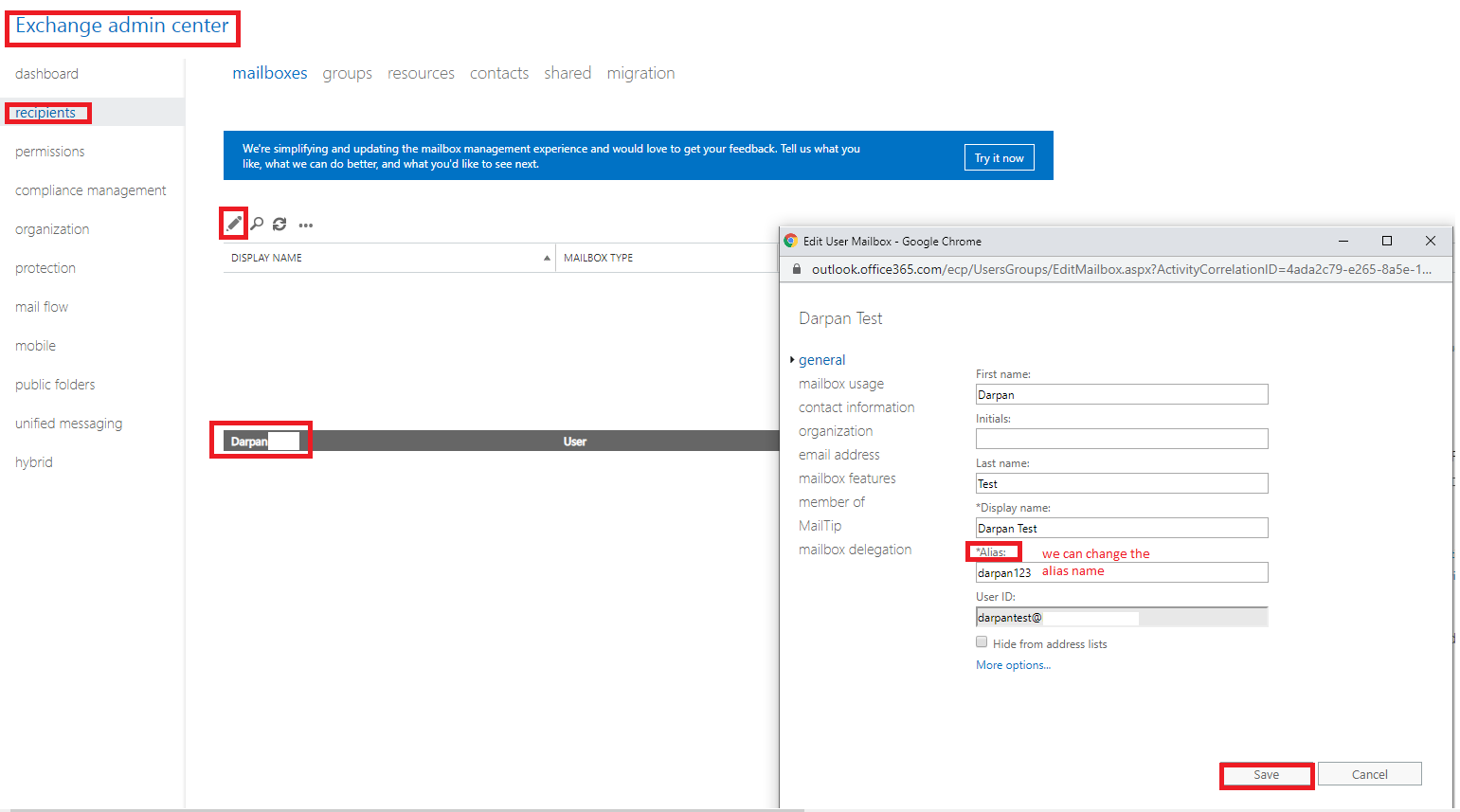
Task: Expand the general section arrow
Action: (792, 360)
